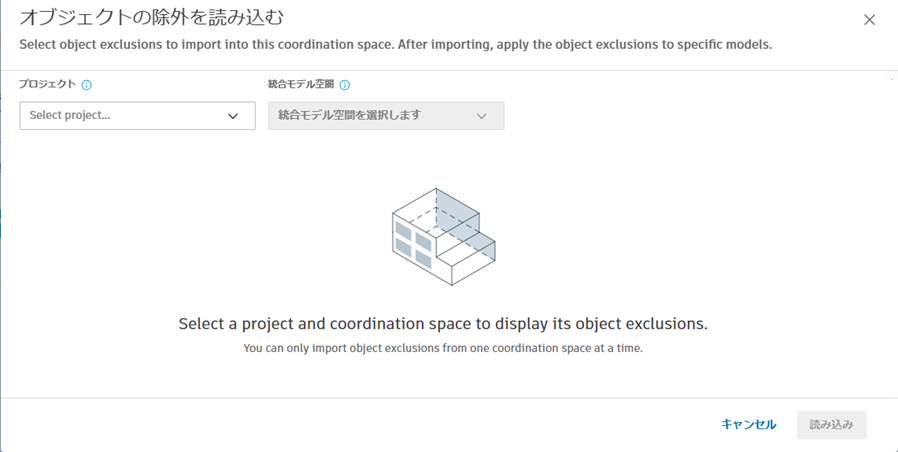Viewport: 898px width, 452px height.
Task: Click the 'You can only import' hint text
Action: point(443,348)
